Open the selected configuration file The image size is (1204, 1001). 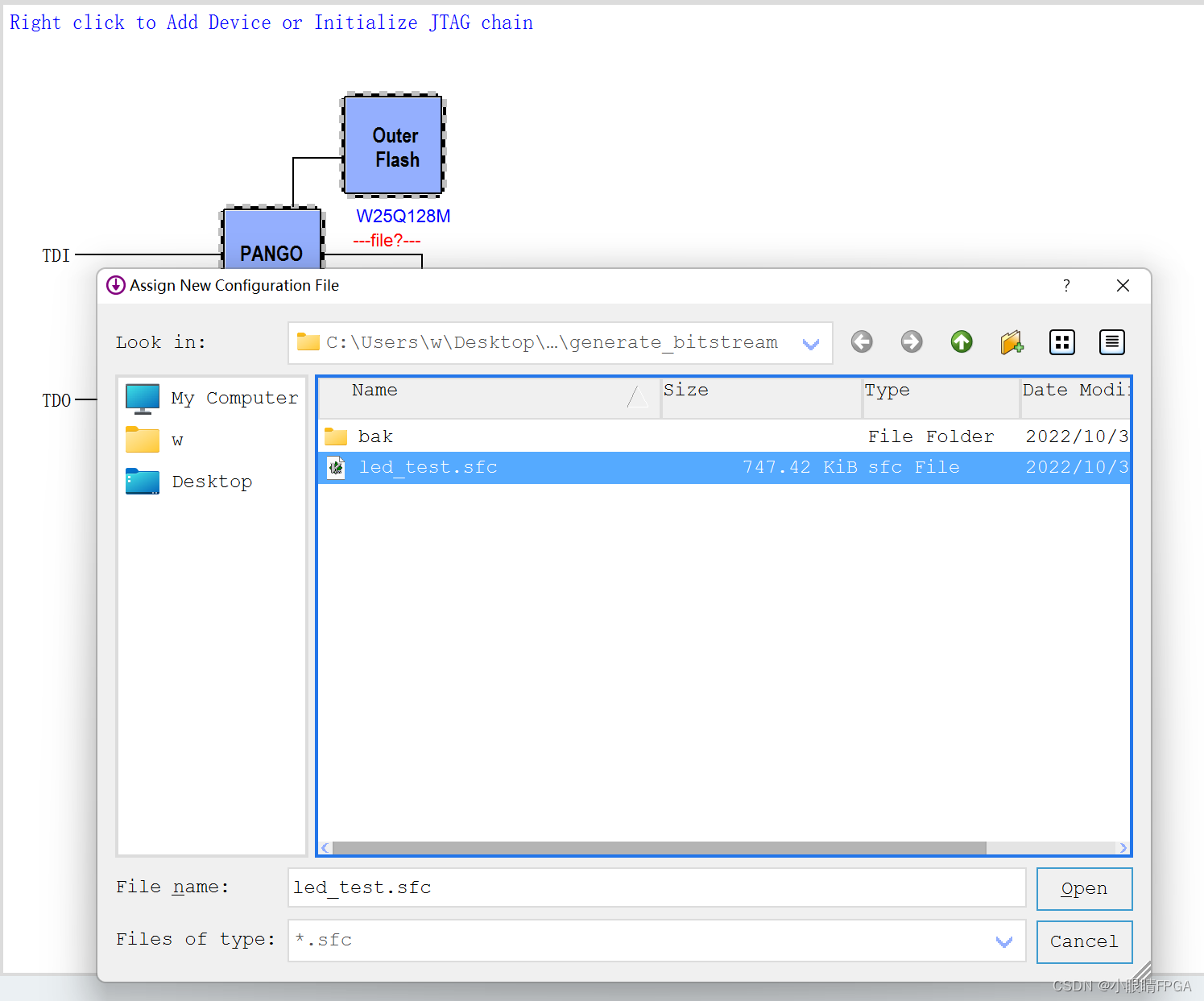(1084, 889)
